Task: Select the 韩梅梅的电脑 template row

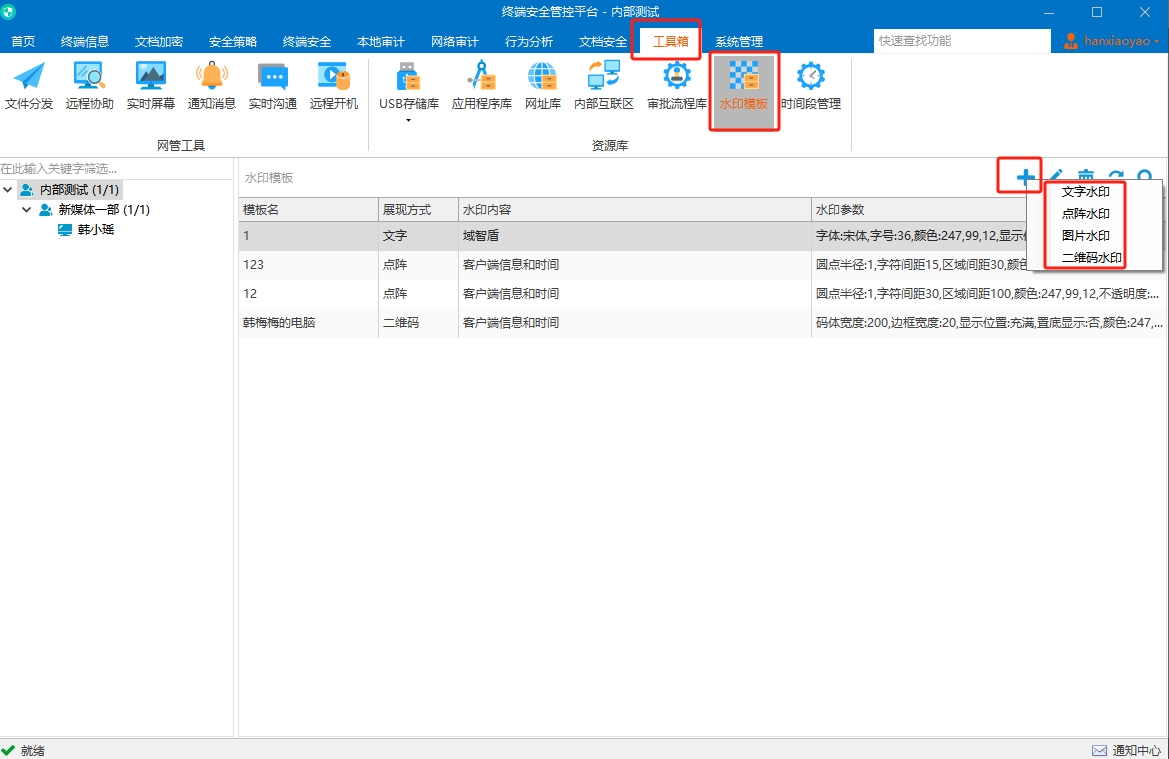Action: 701,323
